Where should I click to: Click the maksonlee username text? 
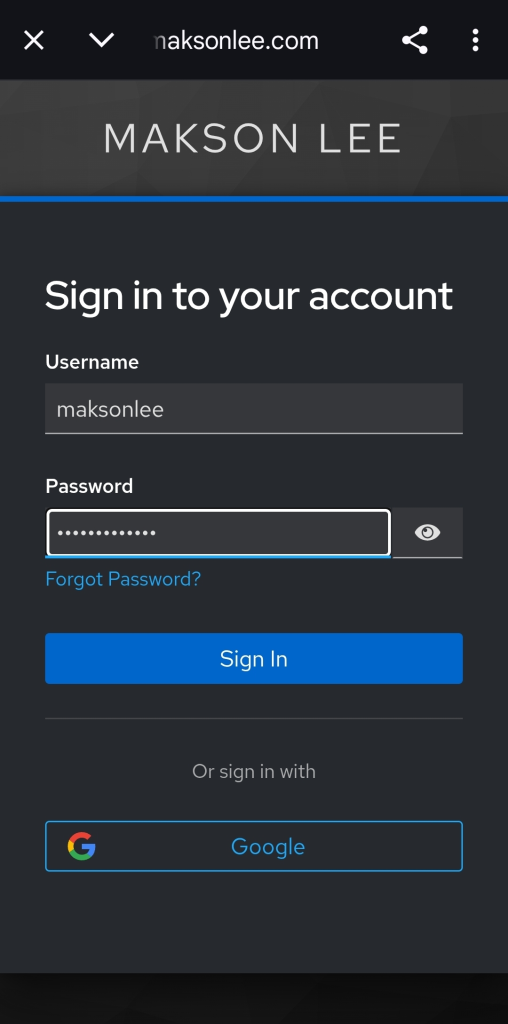(110, 409)
